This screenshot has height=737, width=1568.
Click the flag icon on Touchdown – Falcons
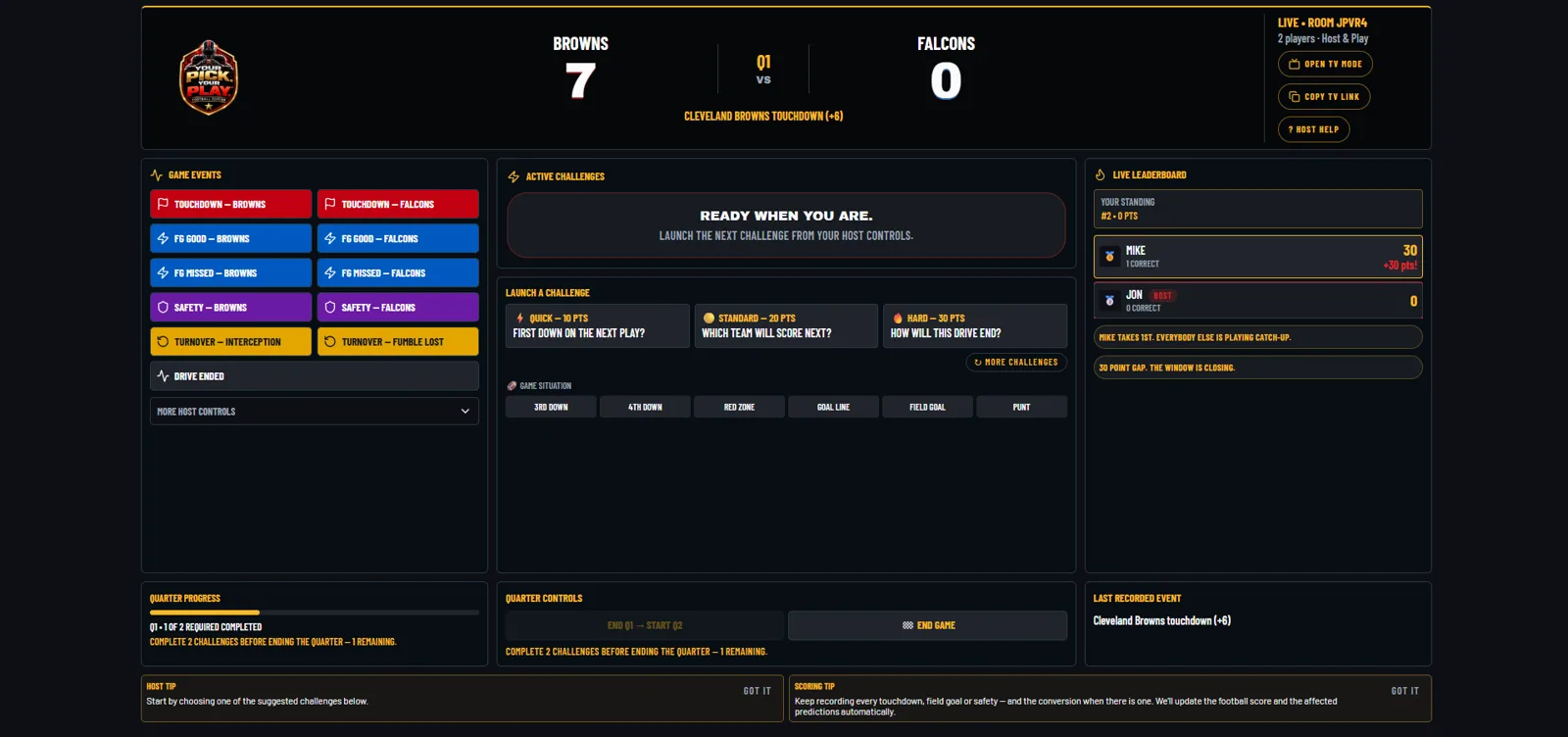tap(330, 204)
